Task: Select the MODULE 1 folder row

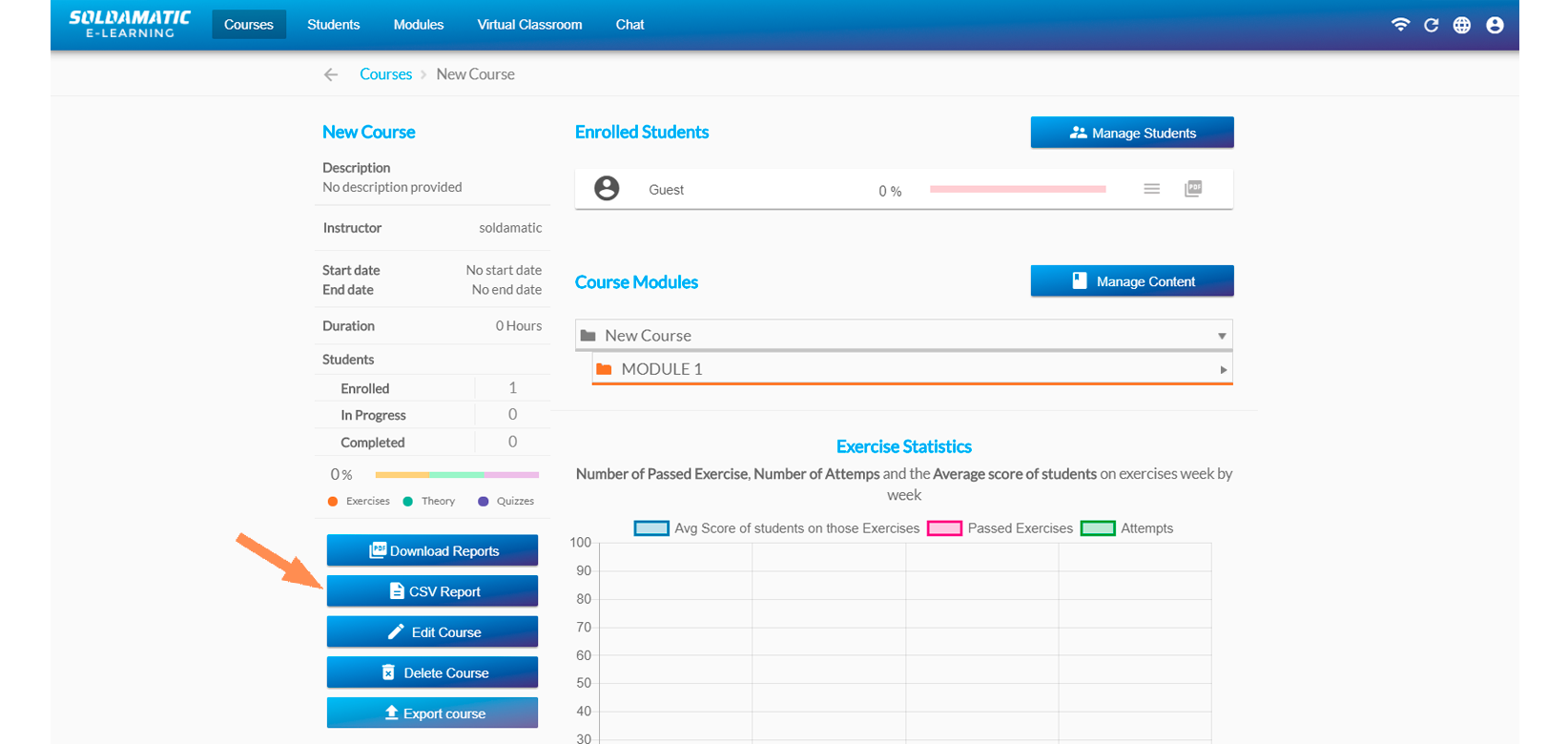Action: coord(662,369)
